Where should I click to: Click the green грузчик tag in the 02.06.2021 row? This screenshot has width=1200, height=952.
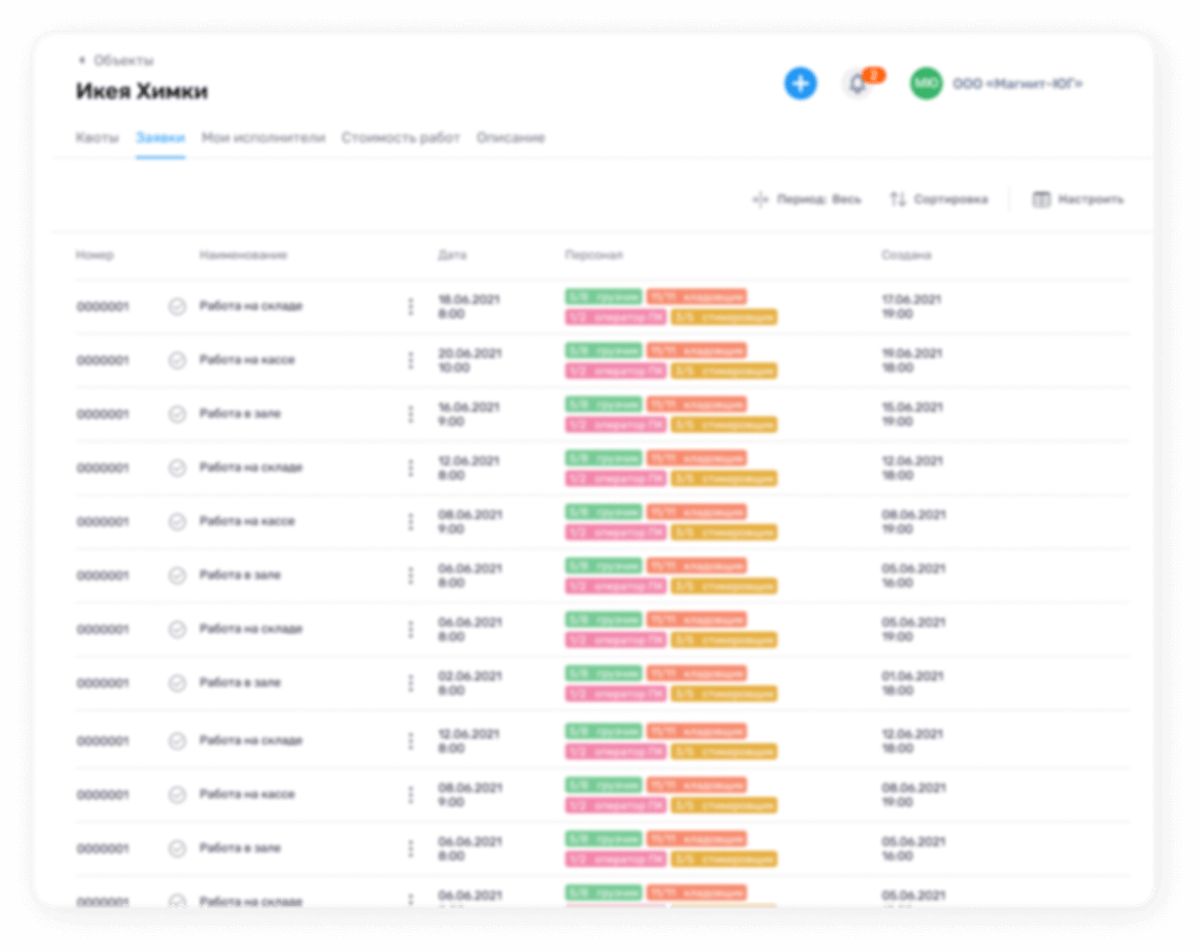tap(603, 674)
